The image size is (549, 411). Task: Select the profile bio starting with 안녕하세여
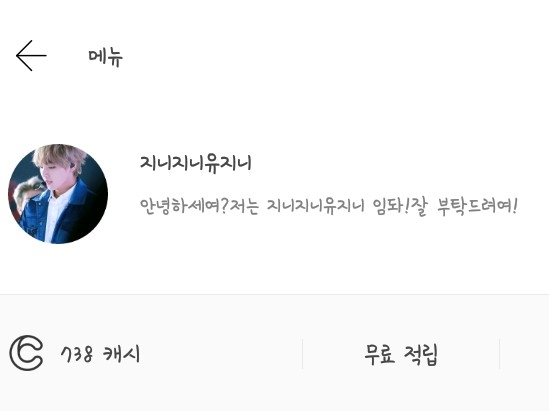tap(328, 206)
